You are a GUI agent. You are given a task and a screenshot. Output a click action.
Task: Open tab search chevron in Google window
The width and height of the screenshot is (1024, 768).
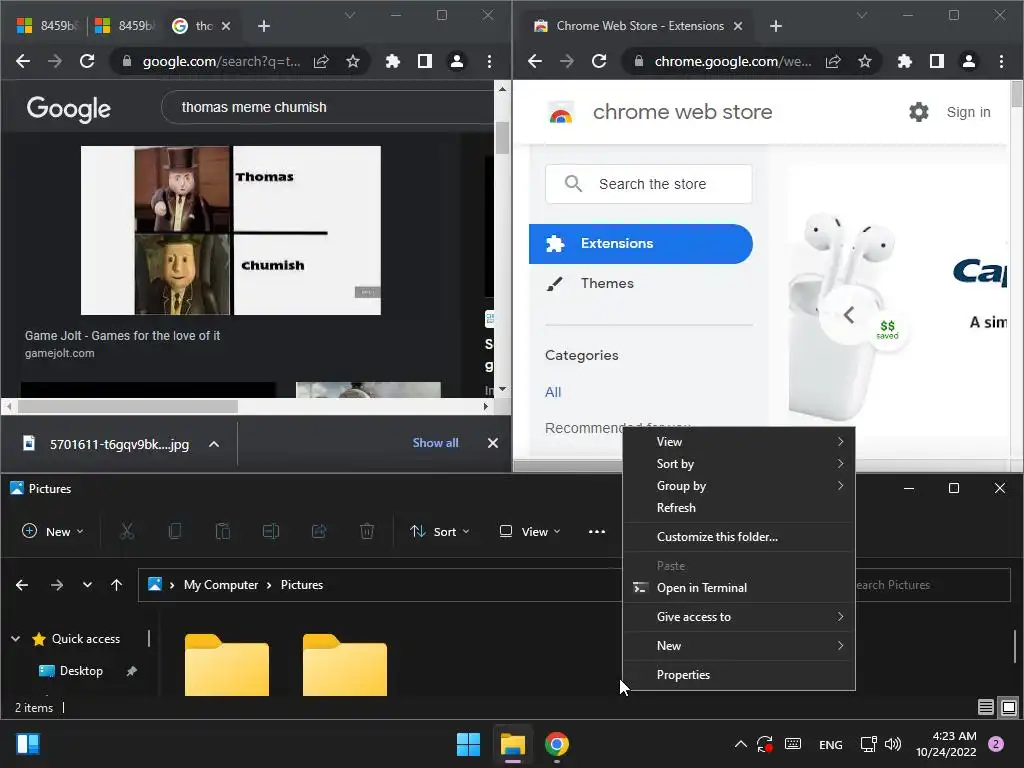(350, 15)
